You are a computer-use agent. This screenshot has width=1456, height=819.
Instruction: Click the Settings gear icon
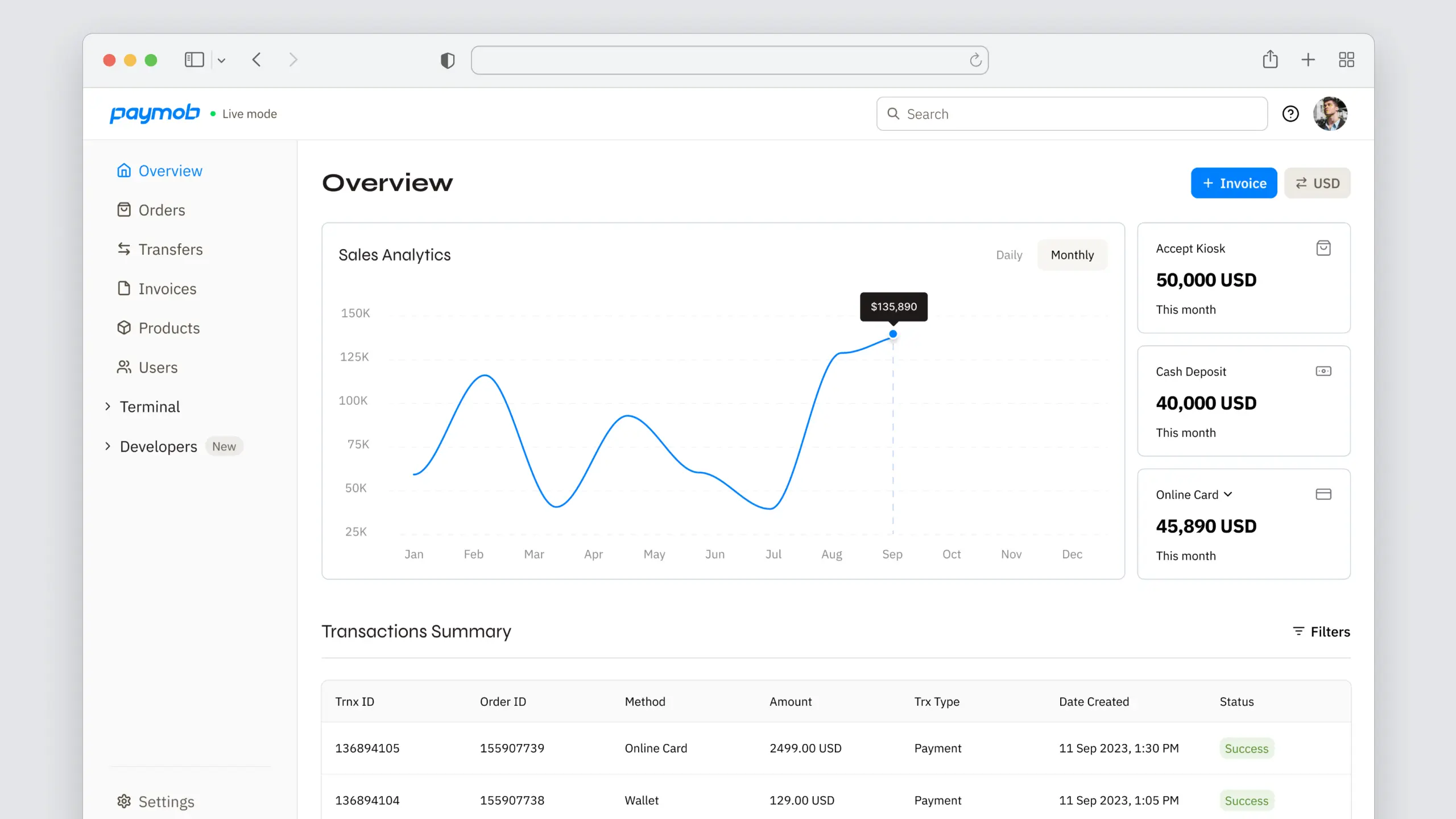[x=124, y=801]
